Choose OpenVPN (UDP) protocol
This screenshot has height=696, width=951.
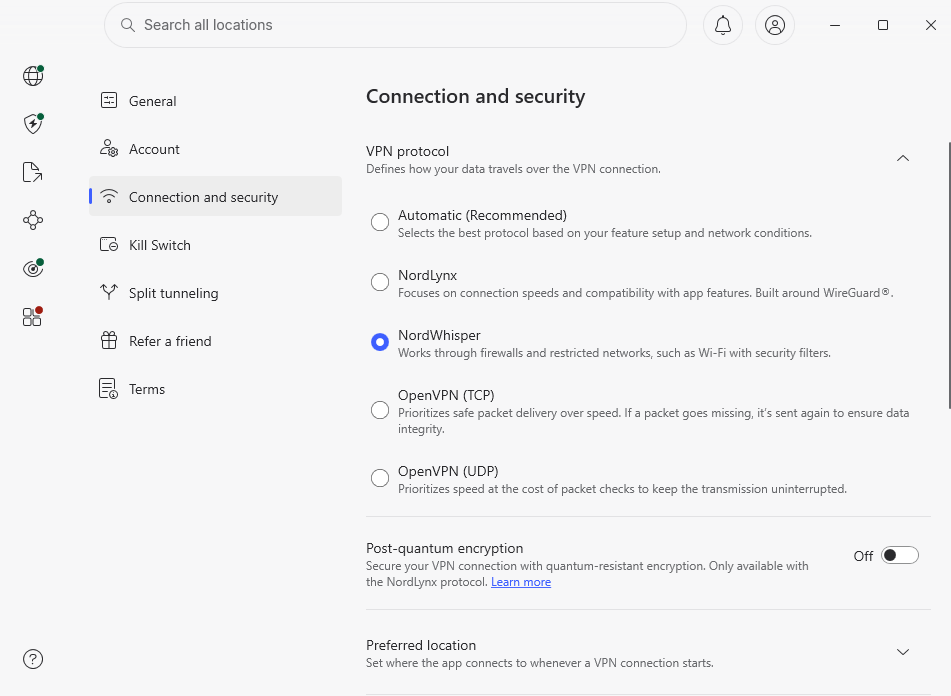tap(380, 478)
